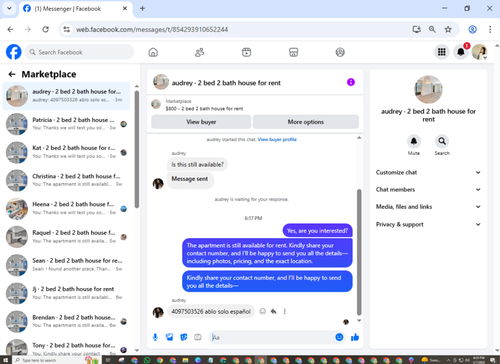This screenshot has height=364, width=500.
Task: Open Jj chat in conversation list
Action: [x=66, y=293]
